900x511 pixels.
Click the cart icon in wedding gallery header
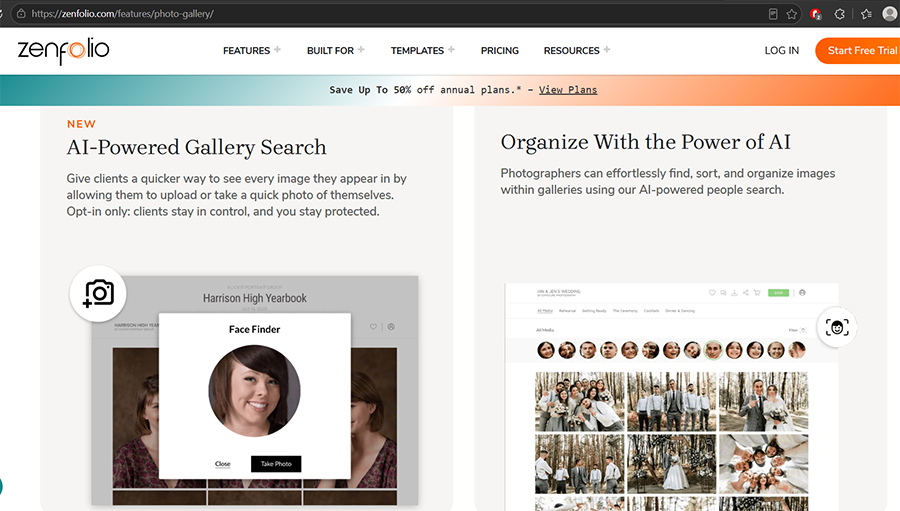pyautogui.click(x=757, y=292)
